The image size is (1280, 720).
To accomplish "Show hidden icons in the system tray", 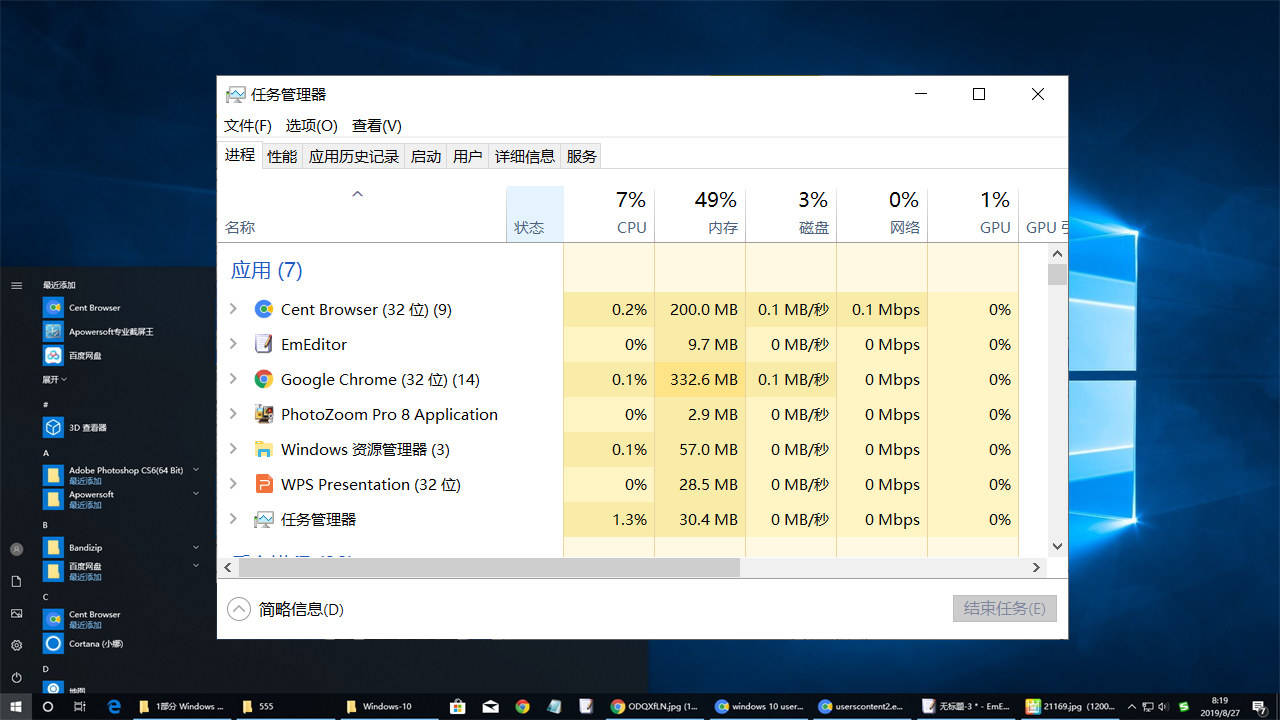I will click(x=1131, y=706).
